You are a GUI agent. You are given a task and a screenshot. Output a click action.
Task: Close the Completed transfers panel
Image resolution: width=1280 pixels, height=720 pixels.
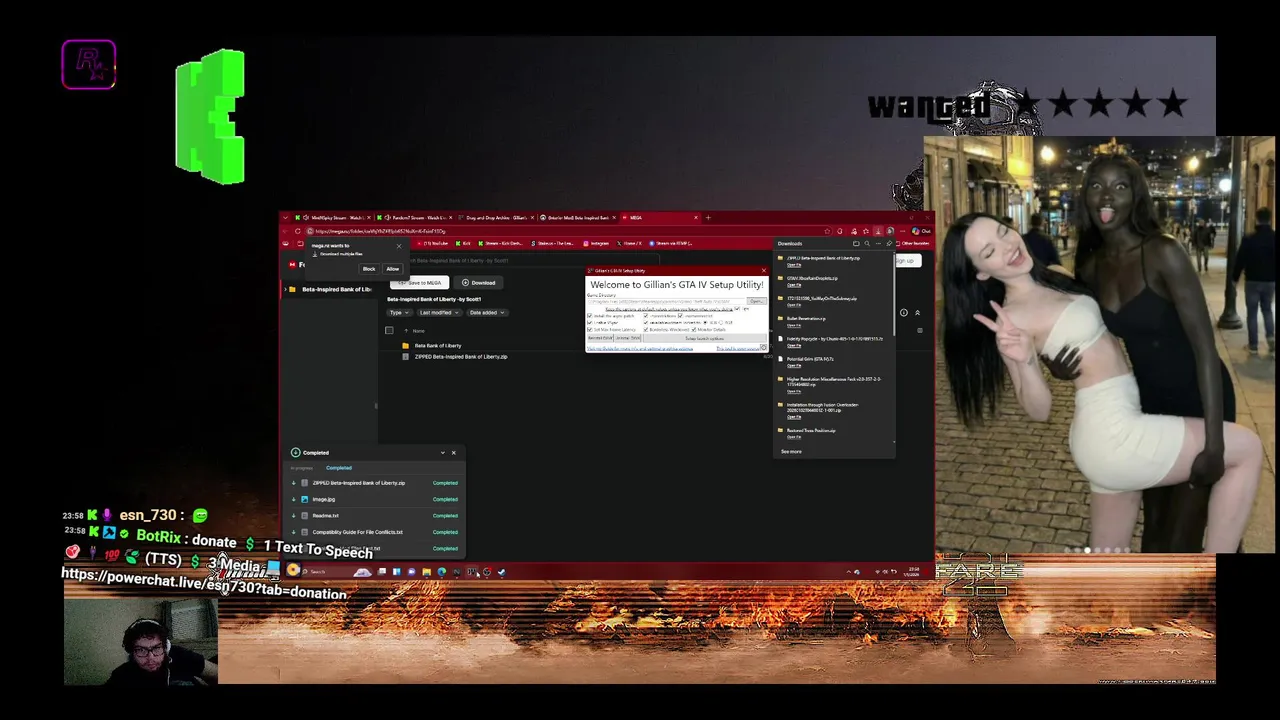pyautogui.click(x=453, y=452)
